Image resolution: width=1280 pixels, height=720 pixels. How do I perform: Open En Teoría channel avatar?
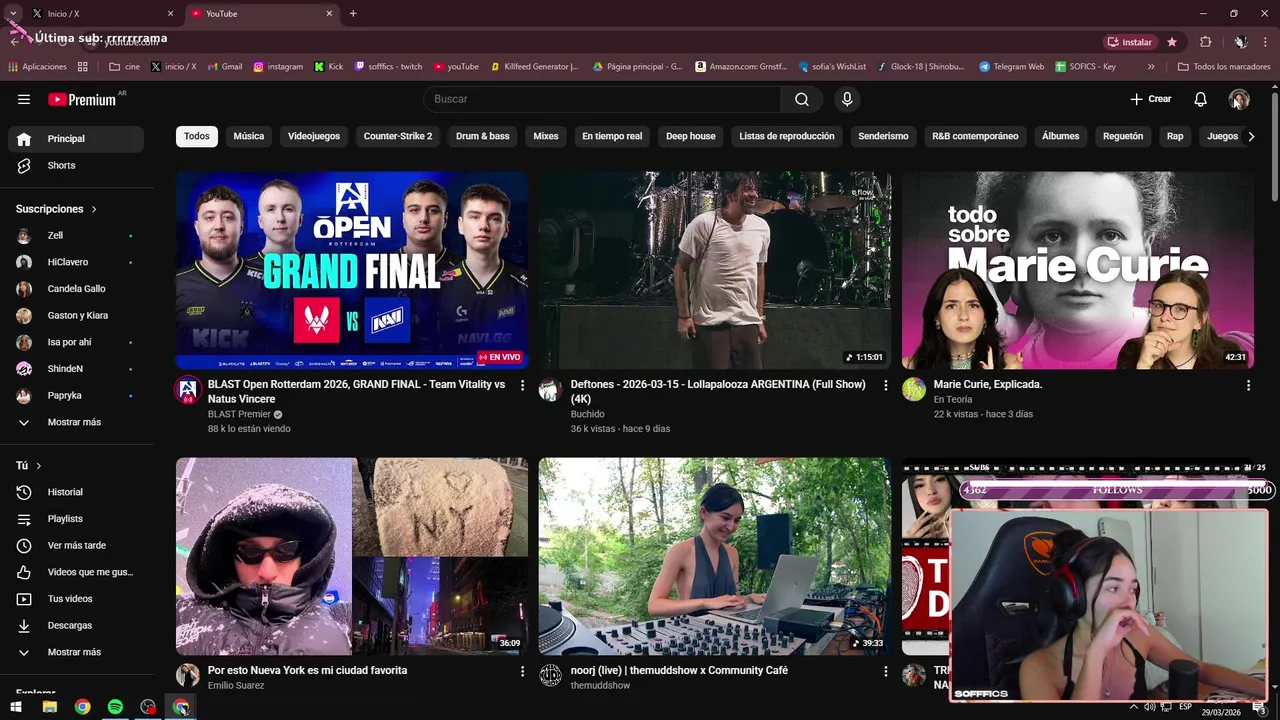pos(913,390)
